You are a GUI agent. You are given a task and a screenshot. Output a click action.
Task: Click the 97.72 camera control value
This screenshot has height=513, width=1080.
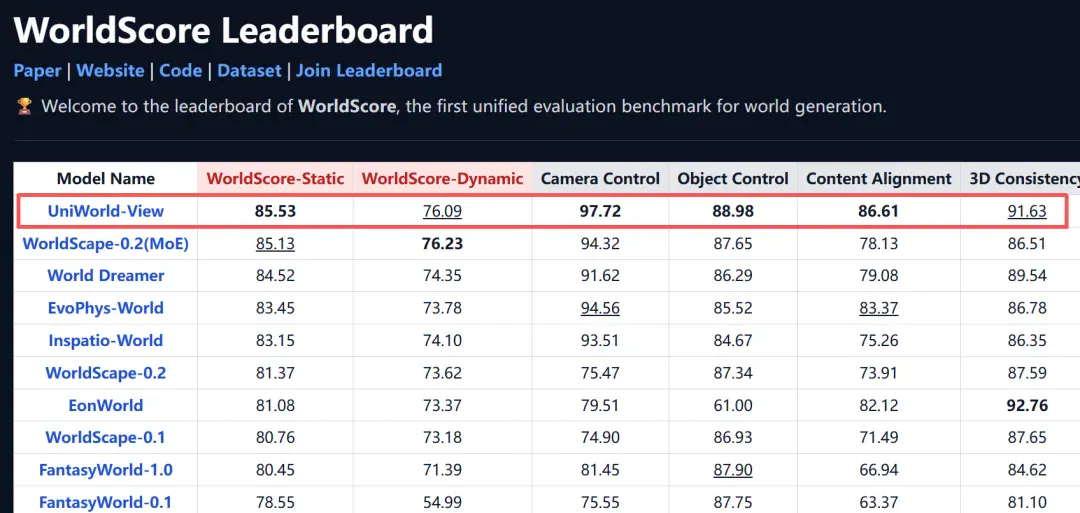[x=600, y=211]
